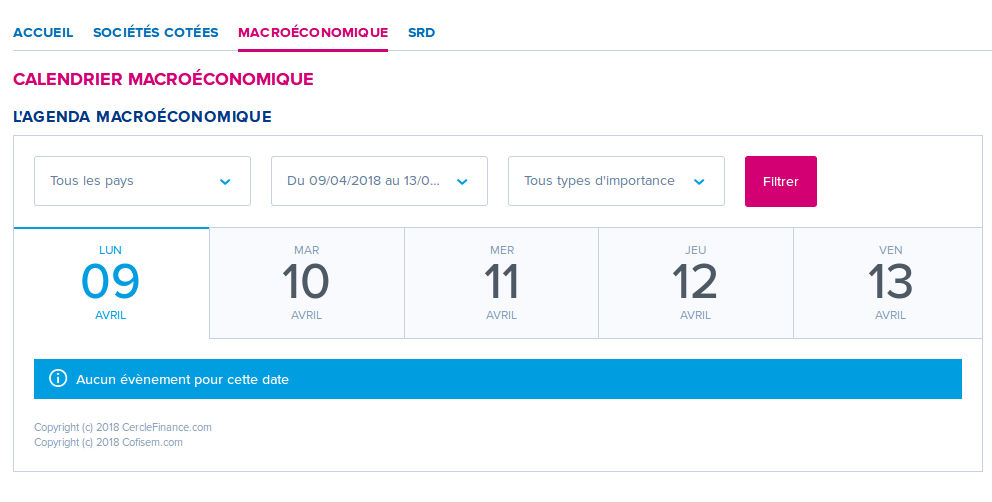
Task: View the Jeudi 12 Avril tab
Action: coord(695,283)
